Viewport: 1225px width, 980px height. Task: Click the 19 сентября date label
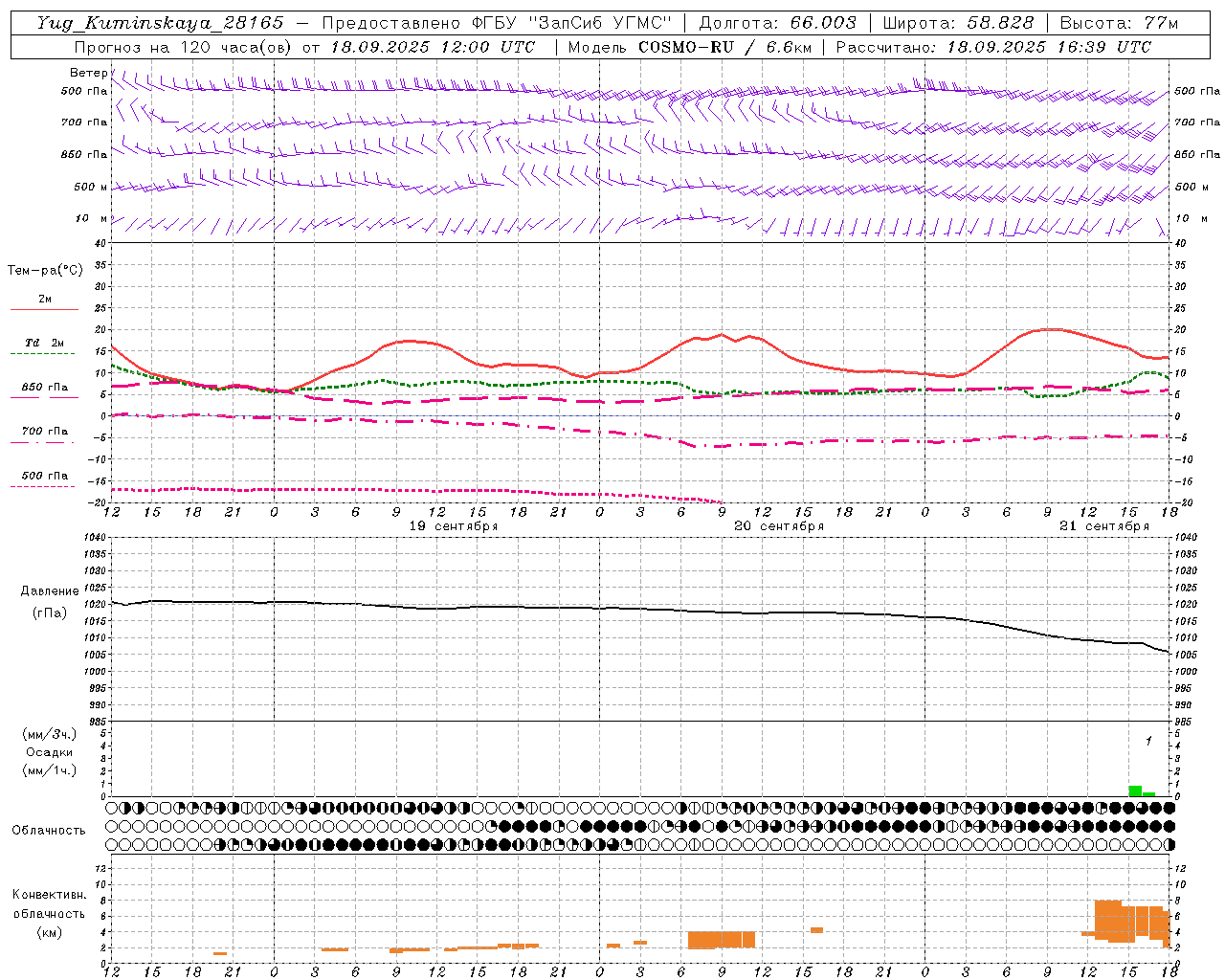pos(454,526)
